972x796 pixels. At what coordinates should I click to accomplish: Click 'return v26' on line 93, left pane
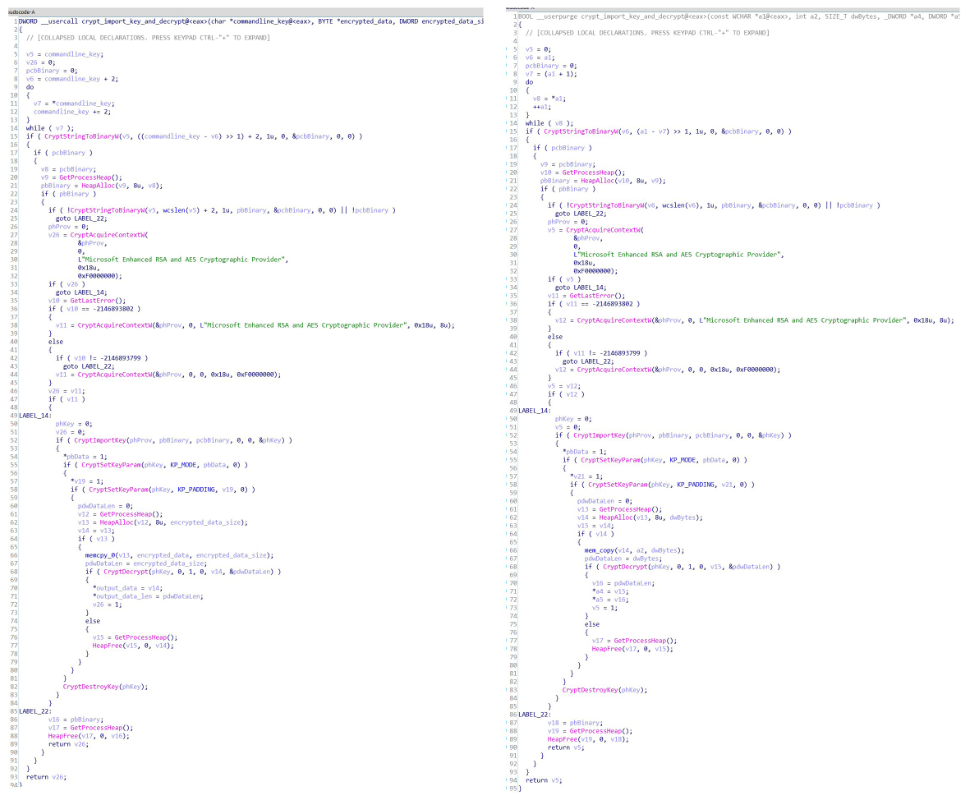point(46,777)
